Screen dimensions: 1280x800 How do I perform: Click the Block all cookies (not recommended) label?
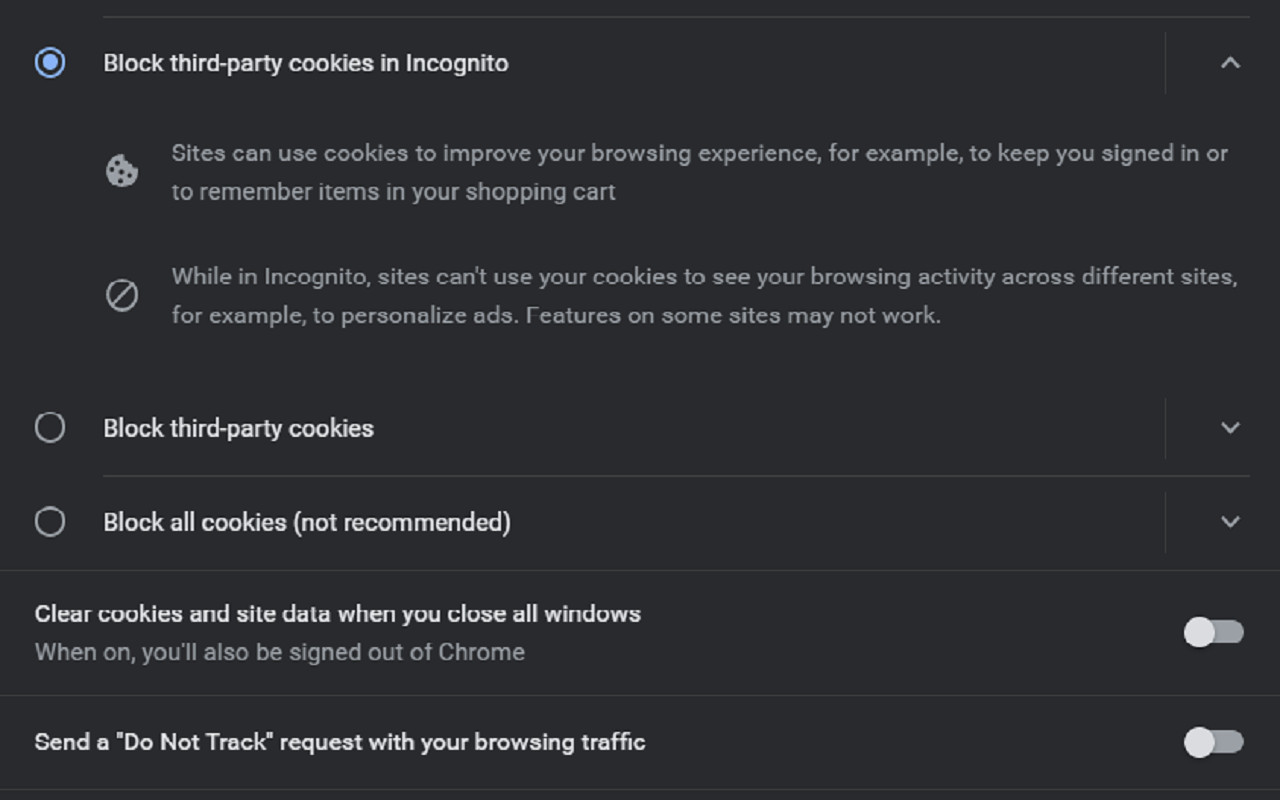(307, 522)
